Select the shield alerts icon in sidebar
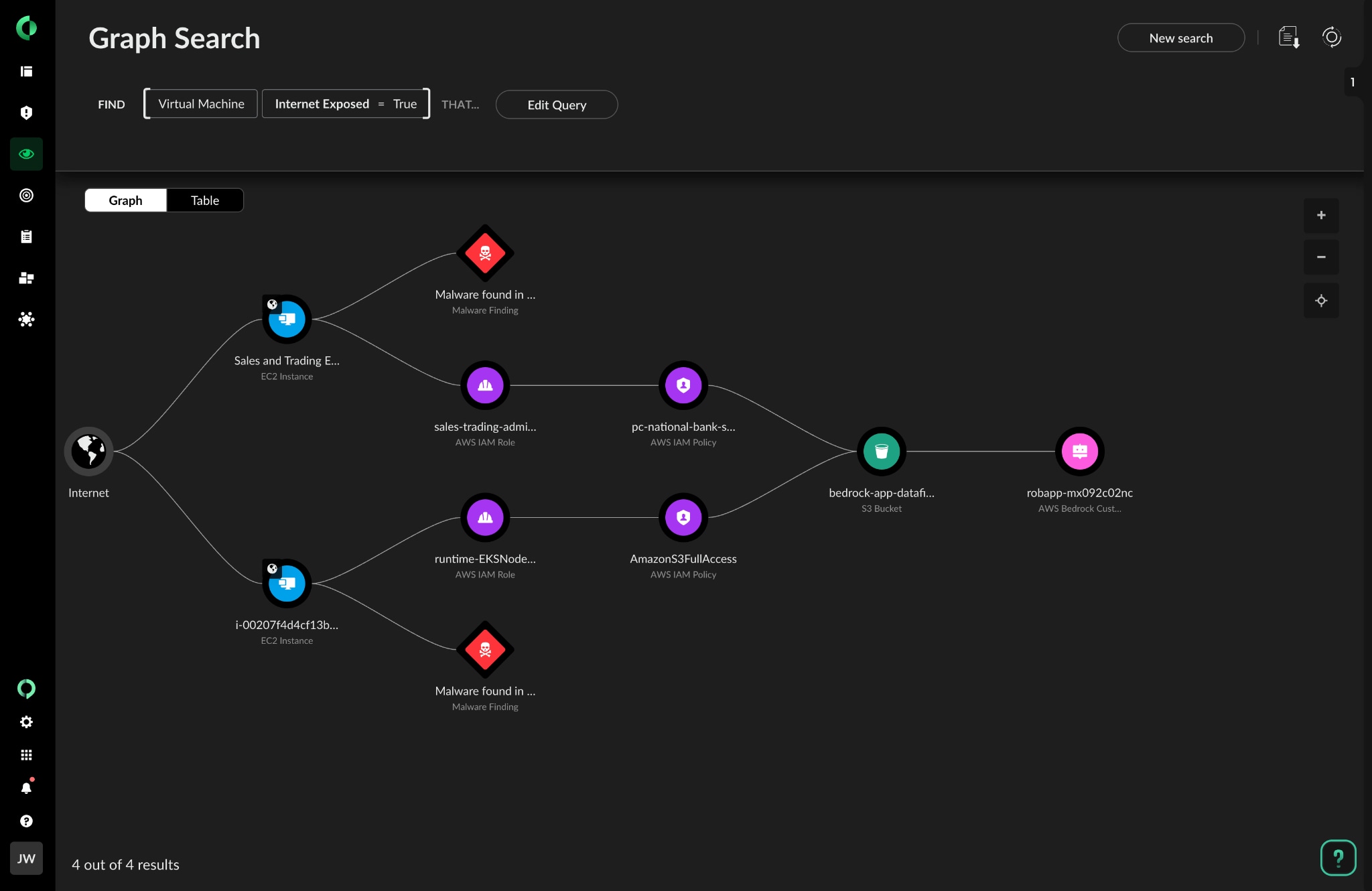The height and width of the screenshot is (891, 1372). tap(26, 113)
